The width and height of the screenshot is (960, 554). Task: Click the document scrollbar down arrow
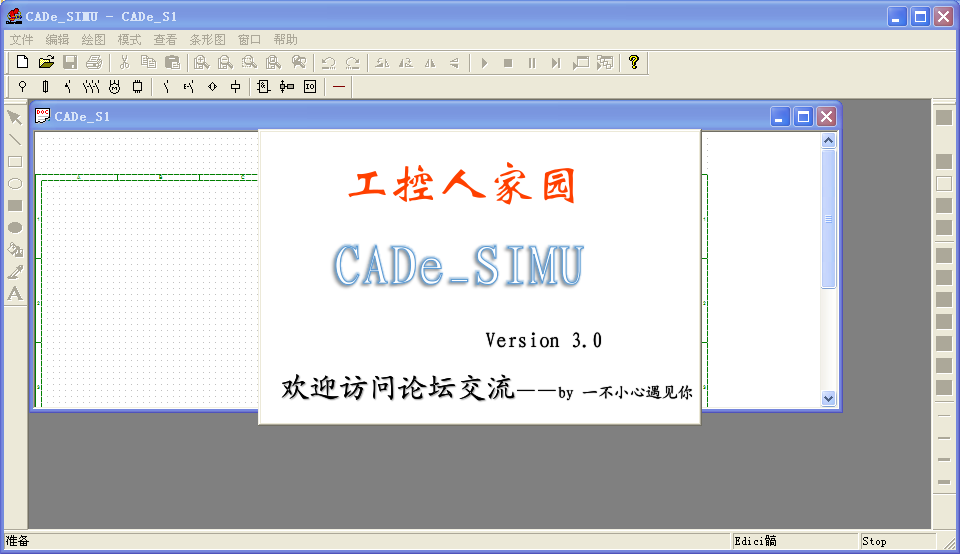pyautogui.click(x=828, y=398)
